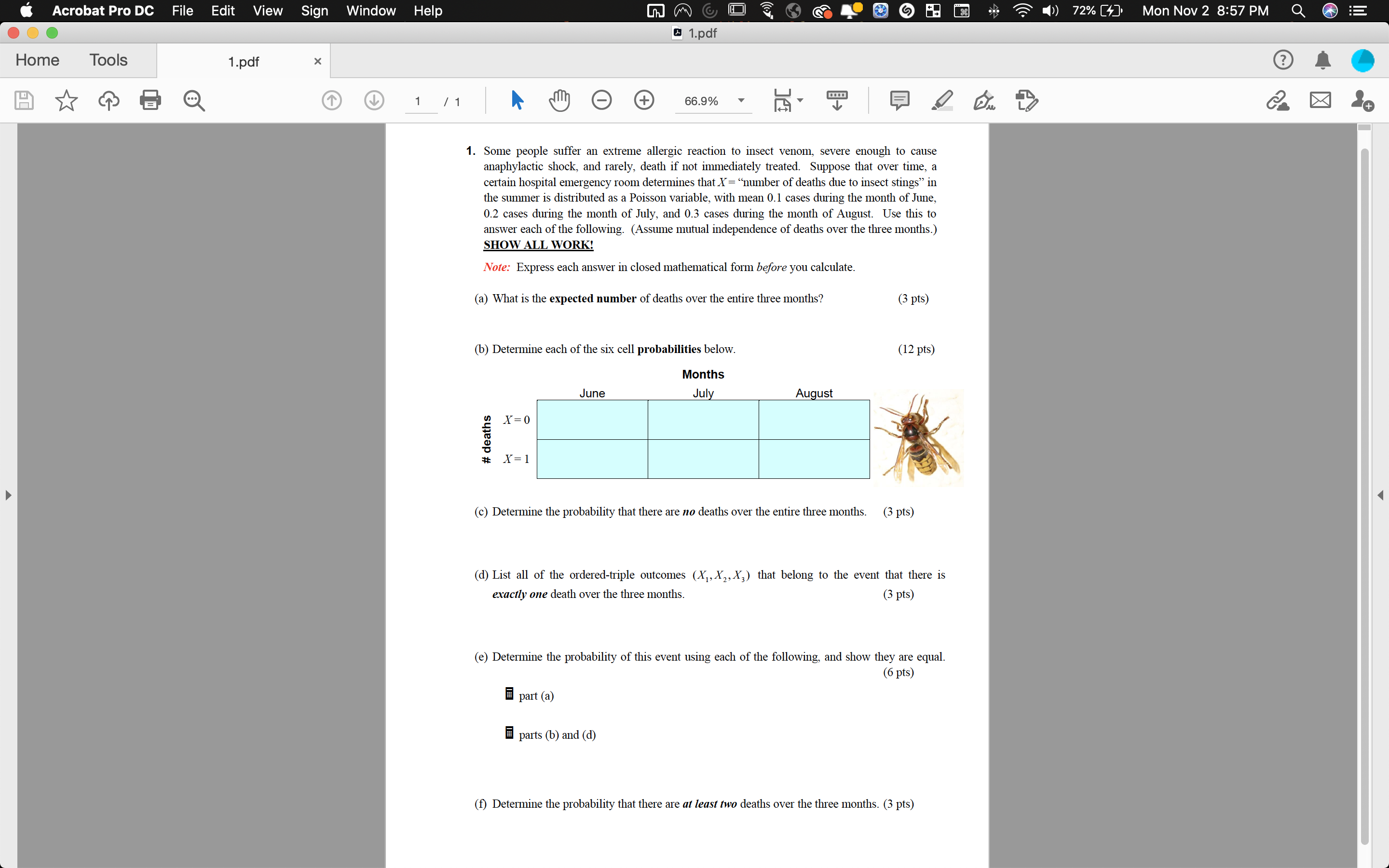Click the current page number field
The image size is (1389, 868).
(422, 101)
